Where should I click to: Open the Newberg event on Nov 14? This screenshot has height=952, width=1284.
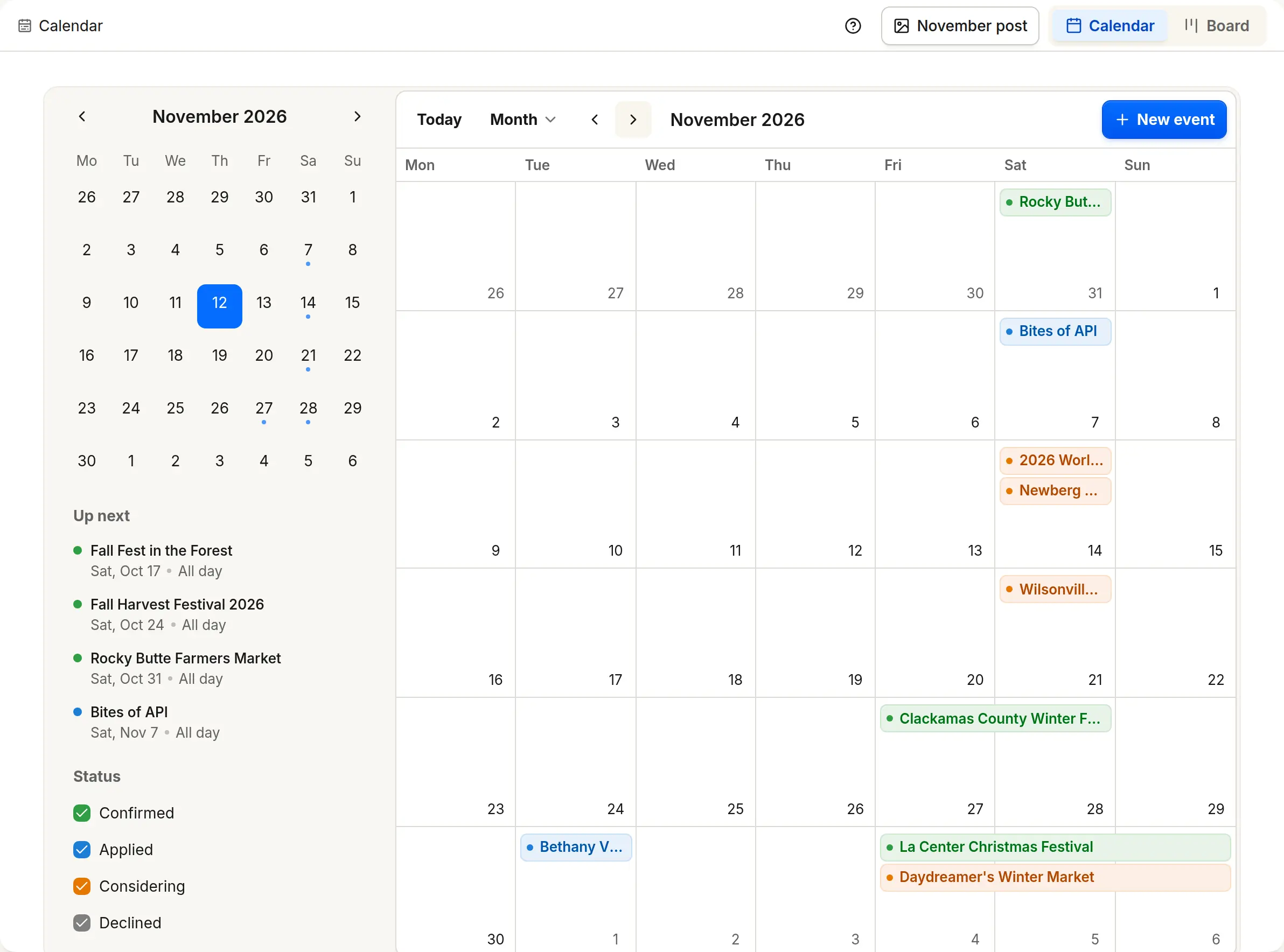click(x=1055, y=491)
